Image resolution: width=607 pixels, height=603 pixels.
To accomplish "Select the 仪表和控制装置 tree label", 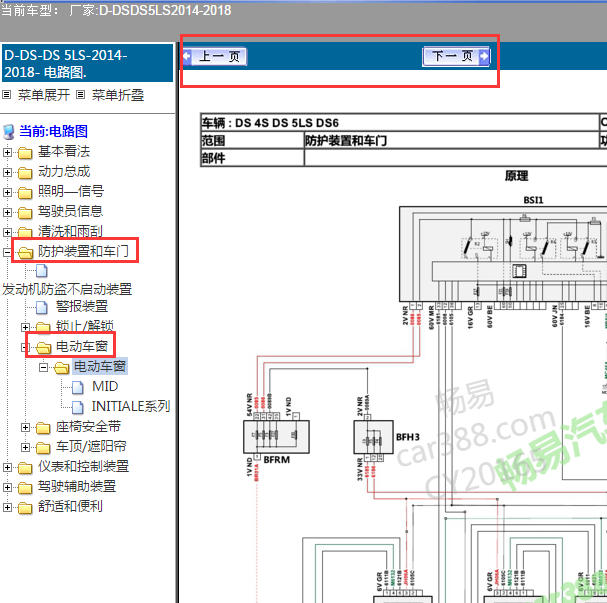I will click(83, 466).
